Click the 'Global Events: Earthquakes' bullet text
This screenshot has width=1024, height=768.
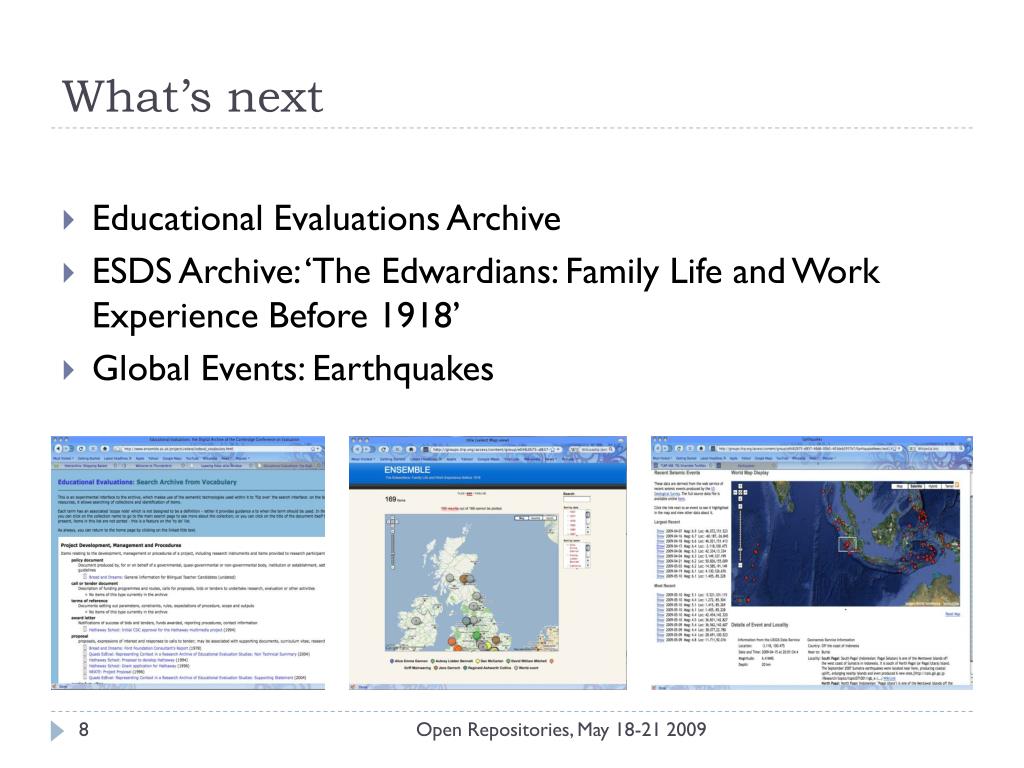coord(293,369)
